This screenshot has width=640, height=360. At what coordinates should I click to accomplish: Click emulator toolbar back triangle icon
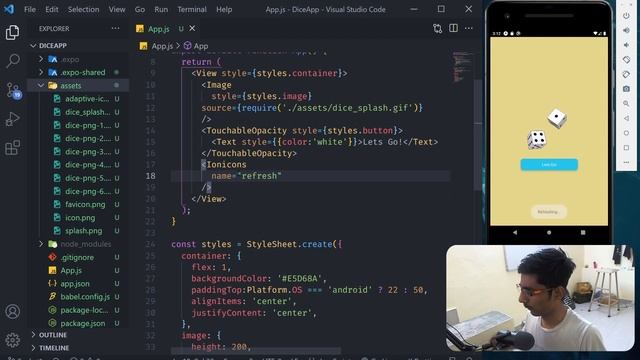coord(626,118)
